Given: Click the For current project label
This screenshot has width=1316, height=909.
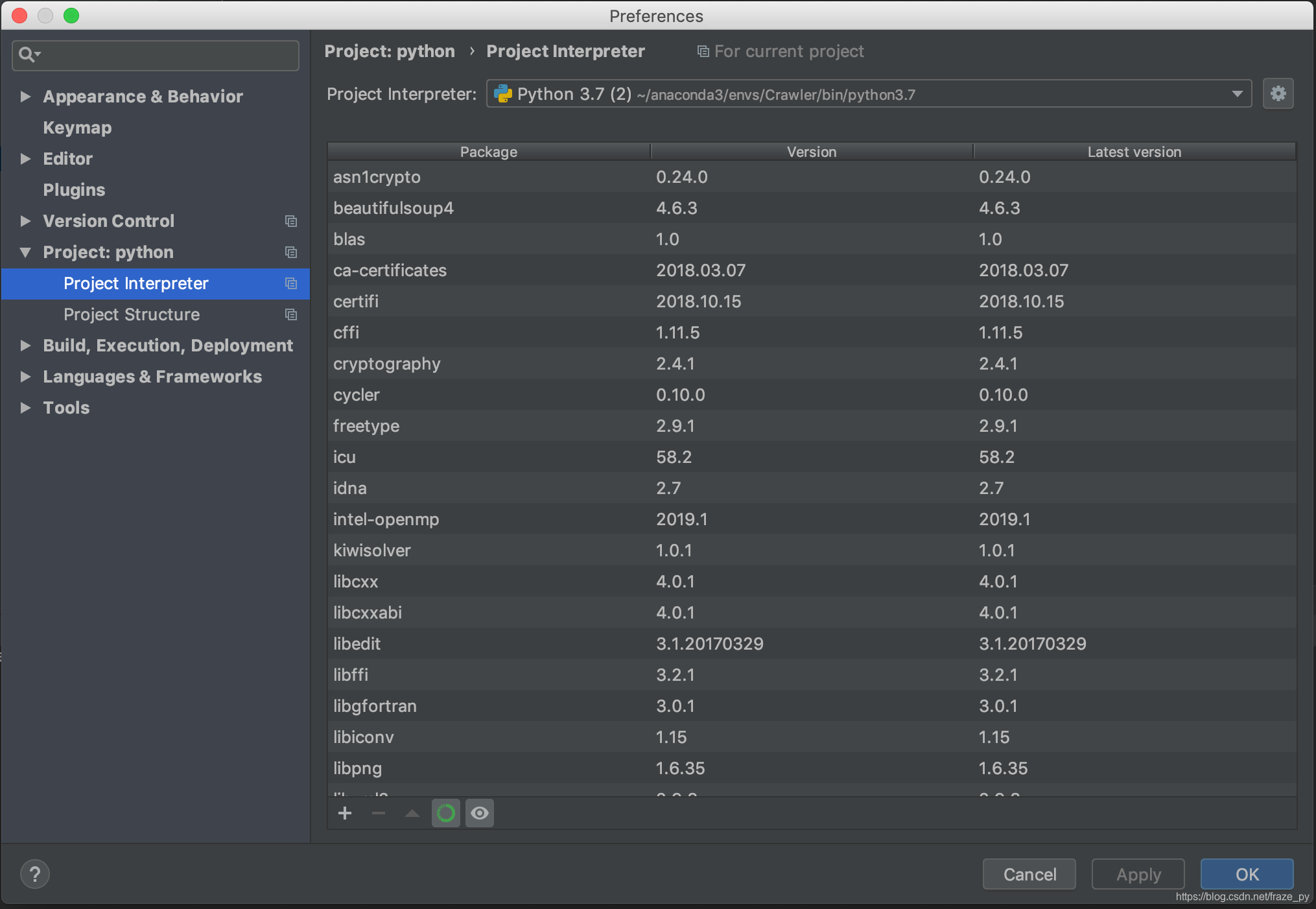Looking at the screenshot, I should [x=789, y=51].
